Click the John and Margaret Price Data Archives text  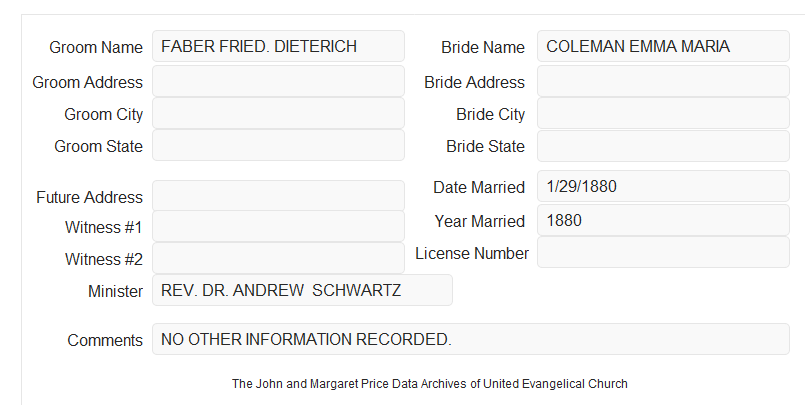click(x=430, y=384)
